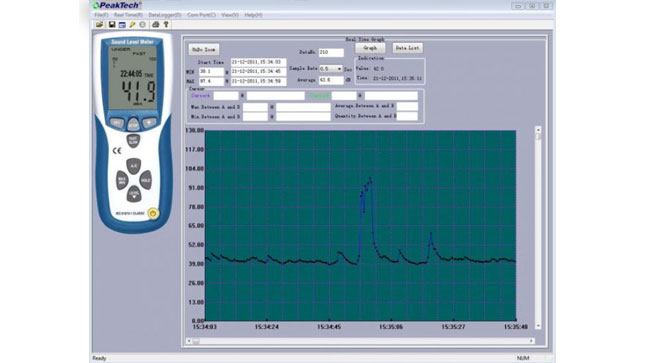The image size is (650, 363).
Task: Click the Cursor B value field
Action: pyautogui.click(x=344, y=96)
